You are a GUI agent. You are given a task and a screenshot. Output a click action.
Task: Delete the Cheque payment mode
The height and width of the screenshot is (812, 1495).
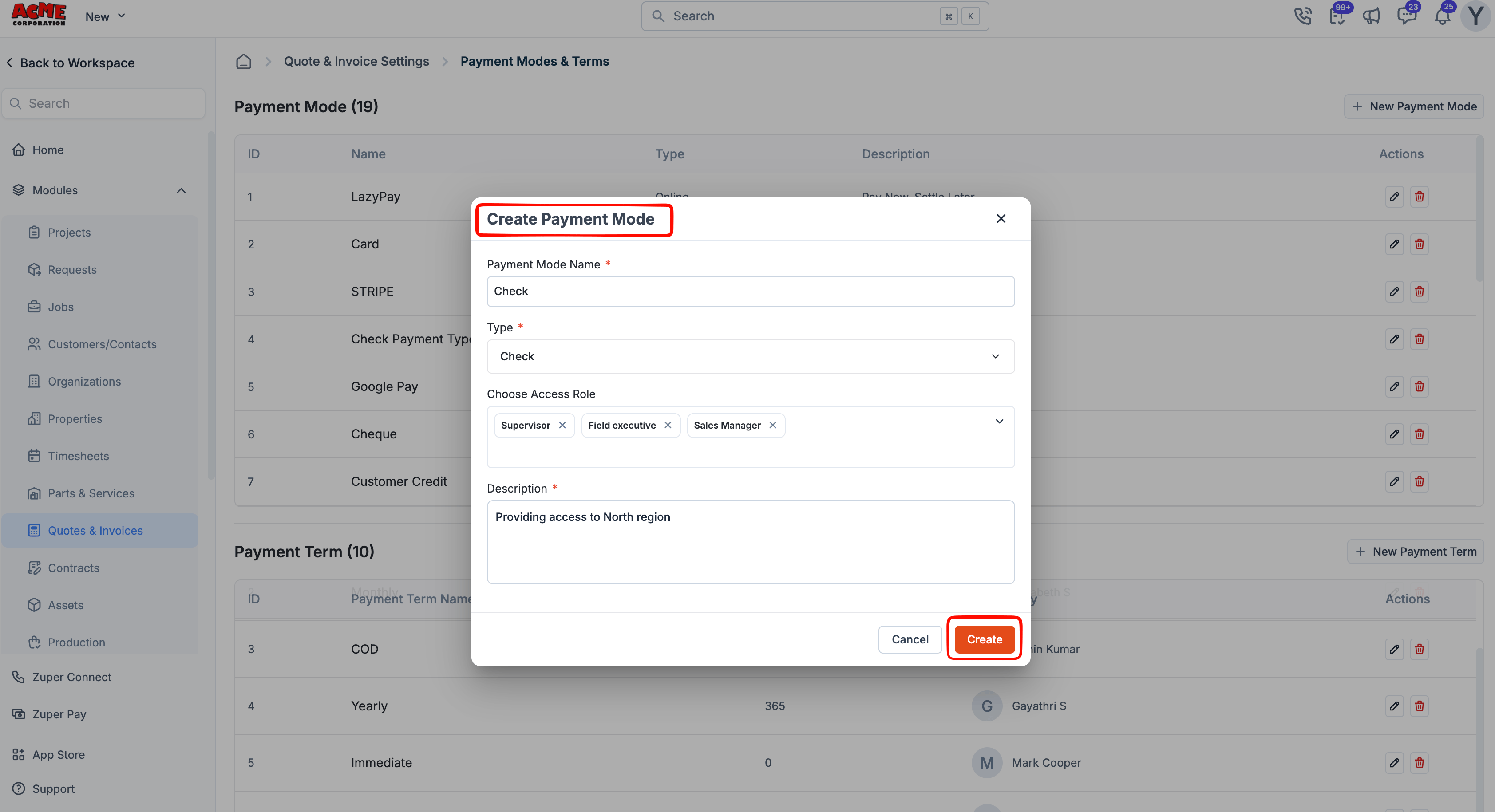(x=1420, y=434)
